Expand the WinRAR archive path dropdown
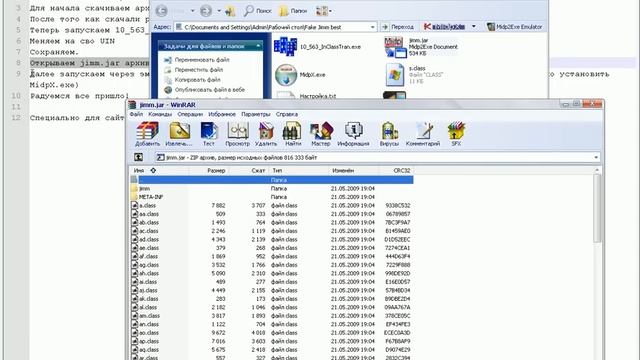The image size is (640, 360). coord(596,157)
